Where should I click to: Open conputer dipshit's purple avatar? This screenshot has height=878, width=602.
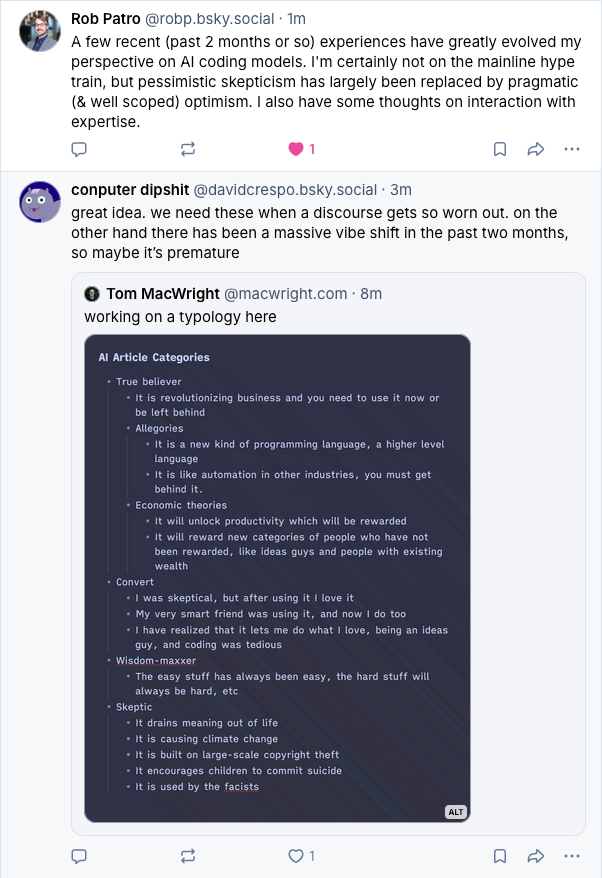point(40,202)
